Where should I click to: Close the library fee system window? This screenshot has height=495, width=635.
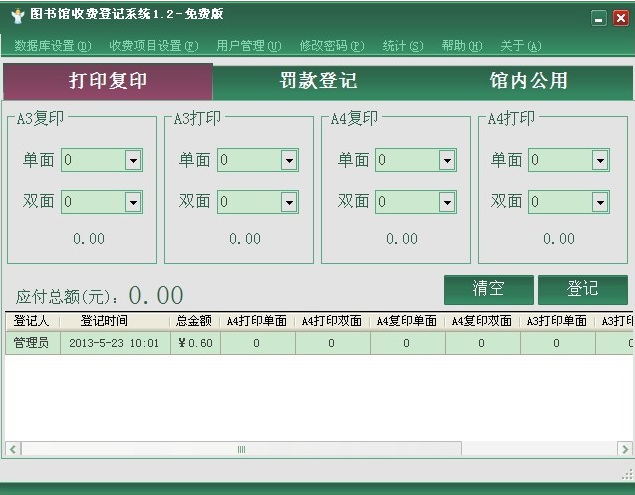[x=621, y=18]
